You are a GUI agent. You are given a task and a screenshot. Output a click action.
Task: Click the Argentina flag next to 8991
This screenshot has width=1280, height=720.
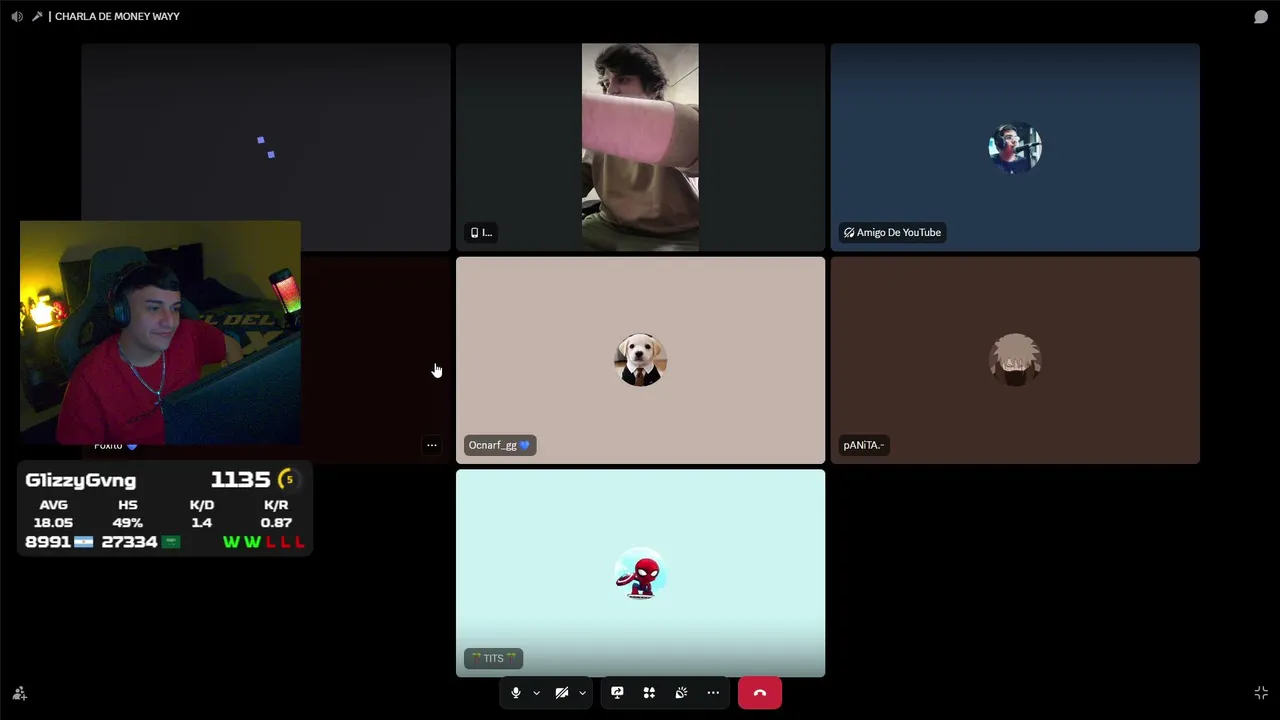(x=84, y=542)
